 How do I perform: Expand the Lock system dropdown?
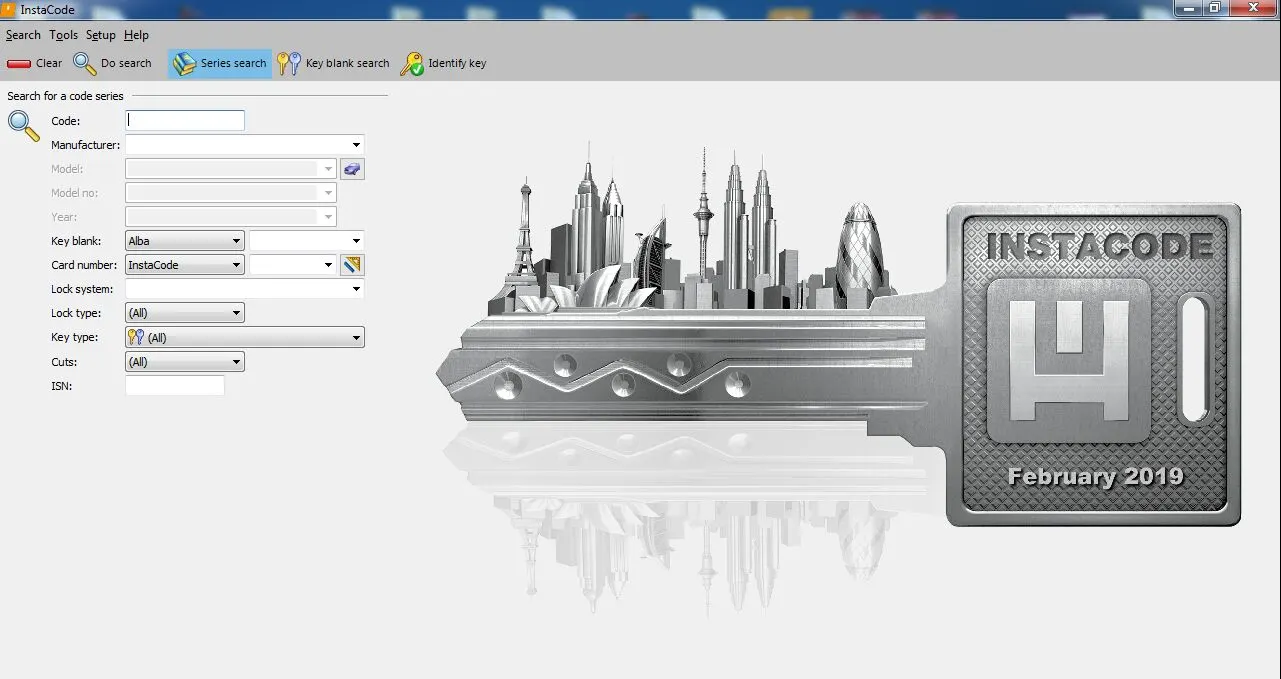357,289
